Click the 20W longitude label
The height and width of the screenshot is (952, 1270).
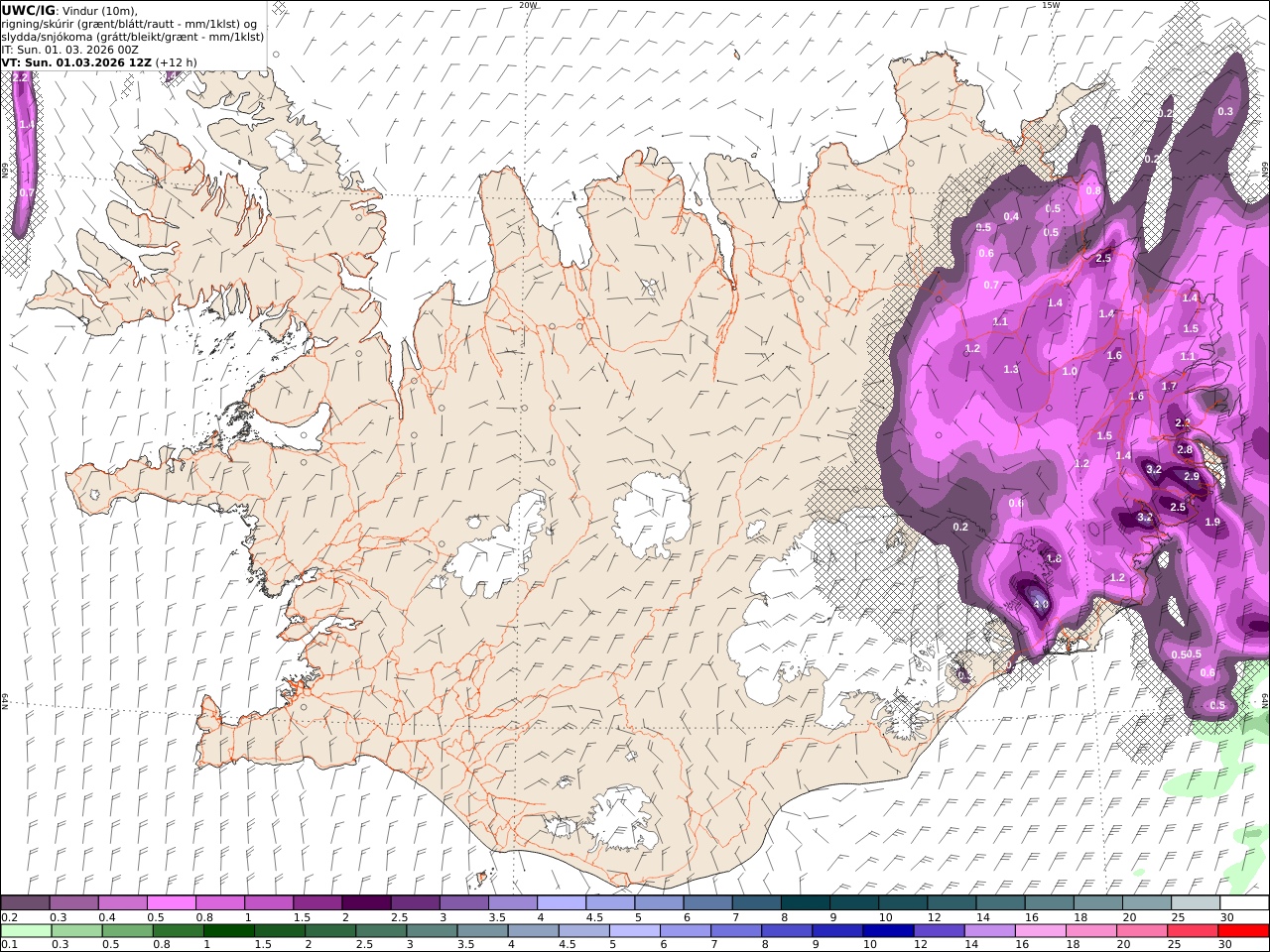pyautogui.click(x=528, y=5)
